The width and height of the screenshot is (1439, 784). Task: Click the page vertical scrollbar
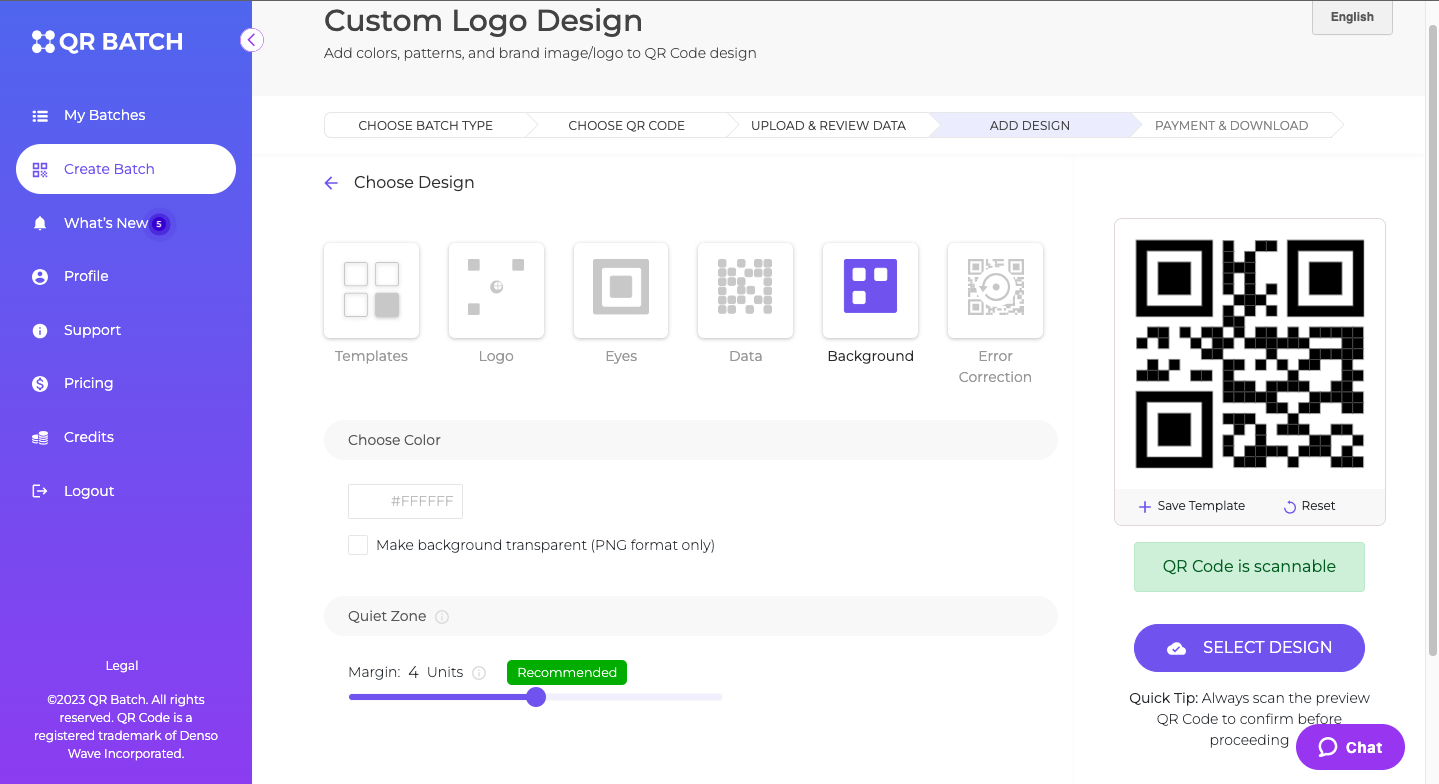pyautogui.click(x=1432, y=340)
